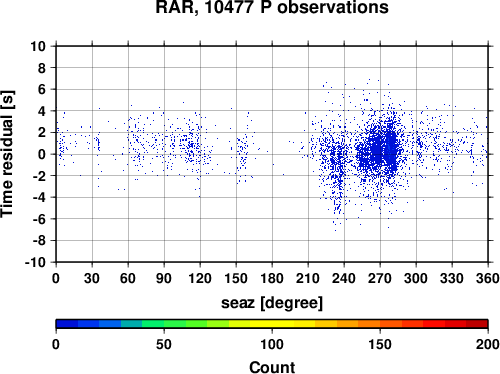Click the colorbar tick label 100
This screenshot has height=374, width=500.
tap(272, 344)
